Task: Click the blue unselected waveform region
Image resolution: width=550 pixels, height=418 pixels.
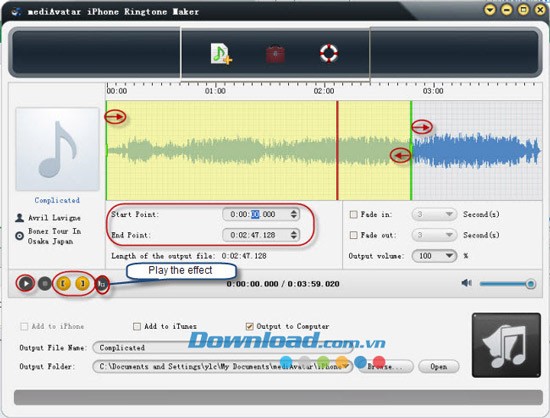Action: point(476,151)
